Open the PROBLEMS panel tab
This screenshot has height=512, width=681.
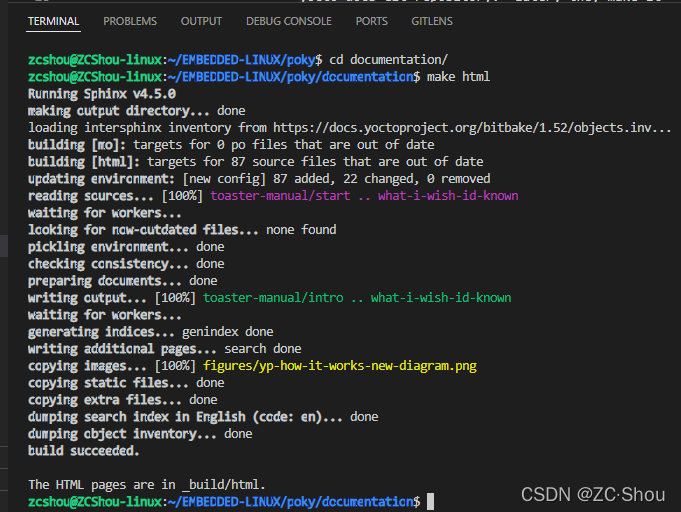130,21
